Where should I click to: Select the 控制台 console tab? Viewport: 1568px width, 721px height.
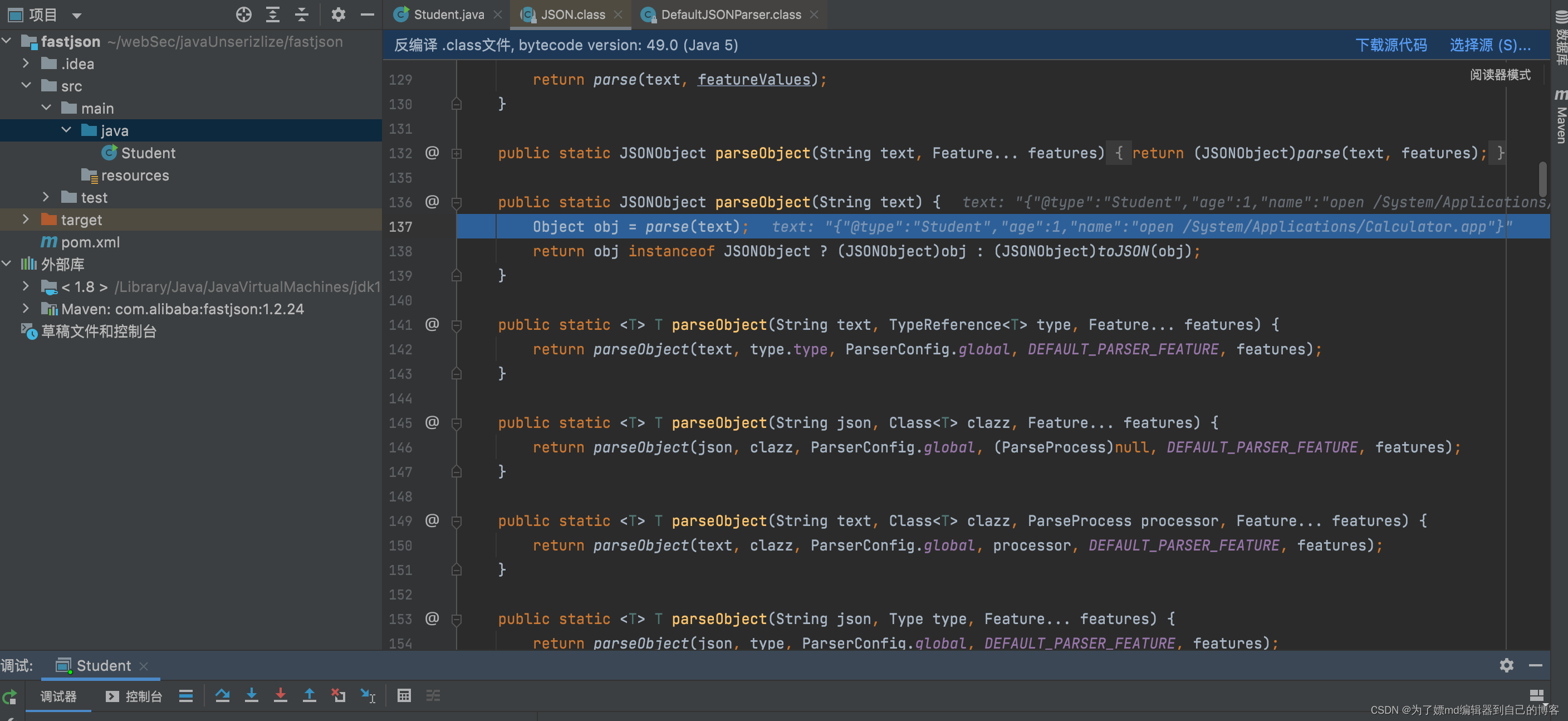tap(134, 696)
